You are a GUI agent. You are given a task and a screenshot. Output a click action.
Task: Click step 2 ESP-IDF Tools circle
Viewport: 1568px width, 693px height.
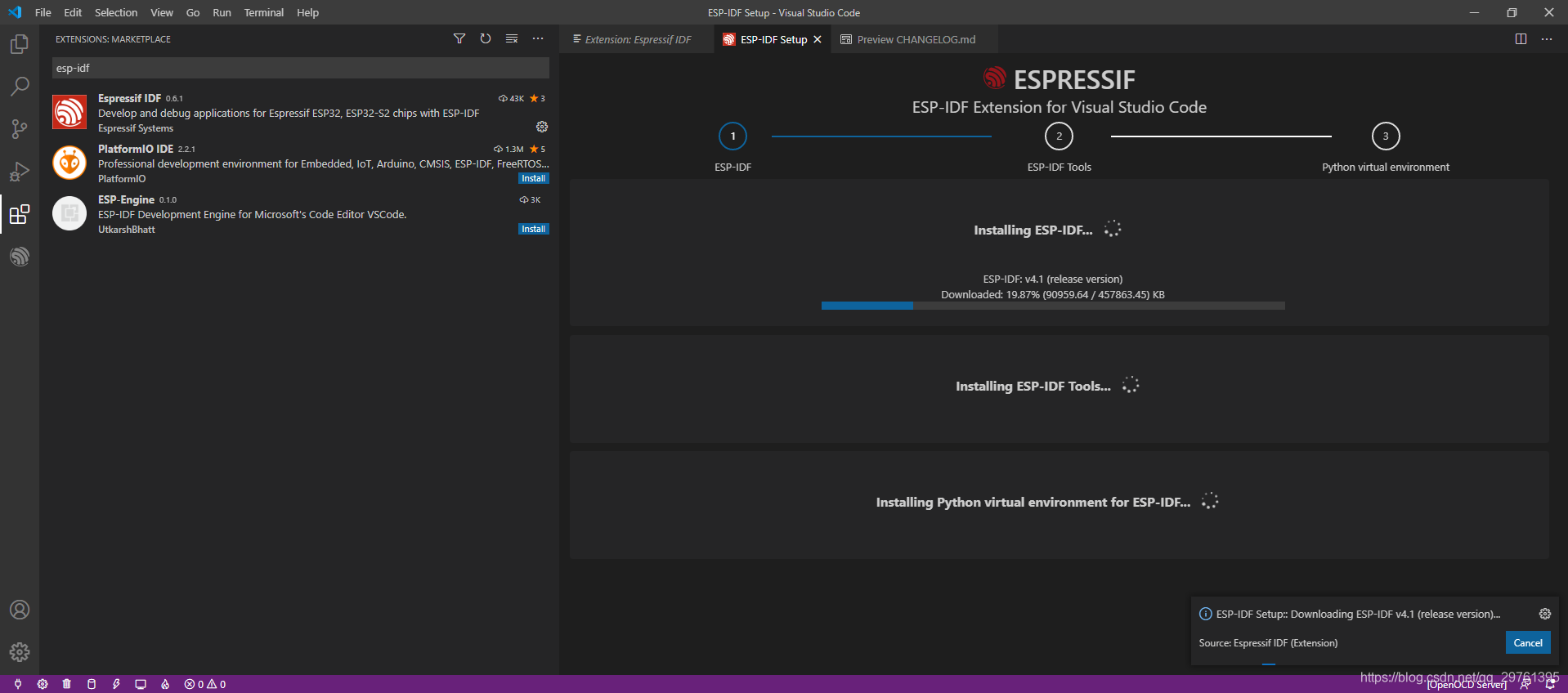tap(1060, 136)
